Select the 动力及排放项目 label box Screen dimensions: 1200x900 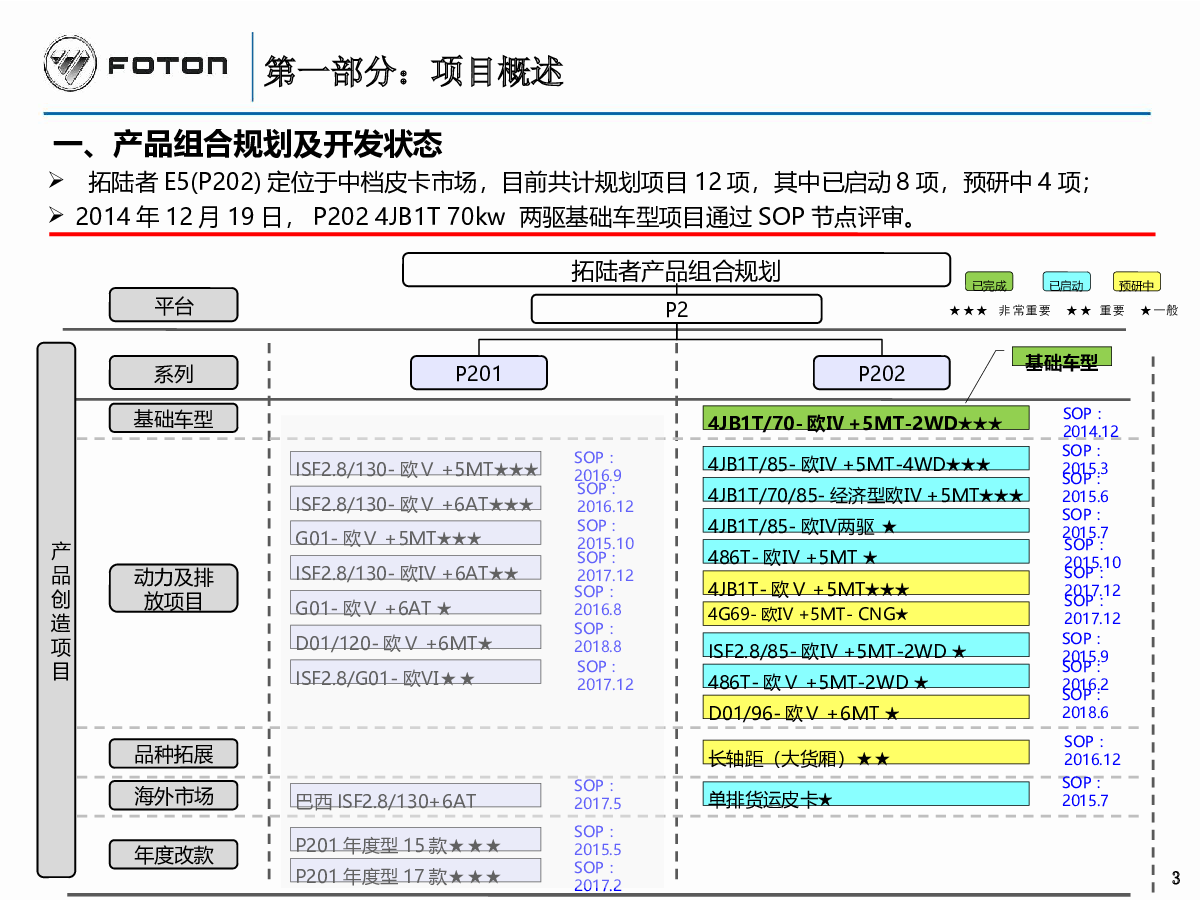(x=174, y=588)
